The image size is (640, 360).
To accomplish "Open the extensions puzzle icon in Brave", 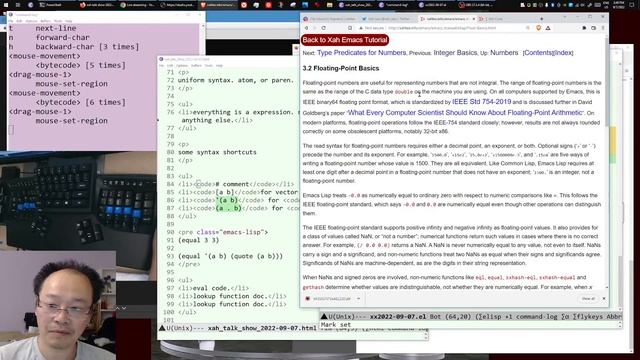I will pyautogui.click(x=584, y=28).
